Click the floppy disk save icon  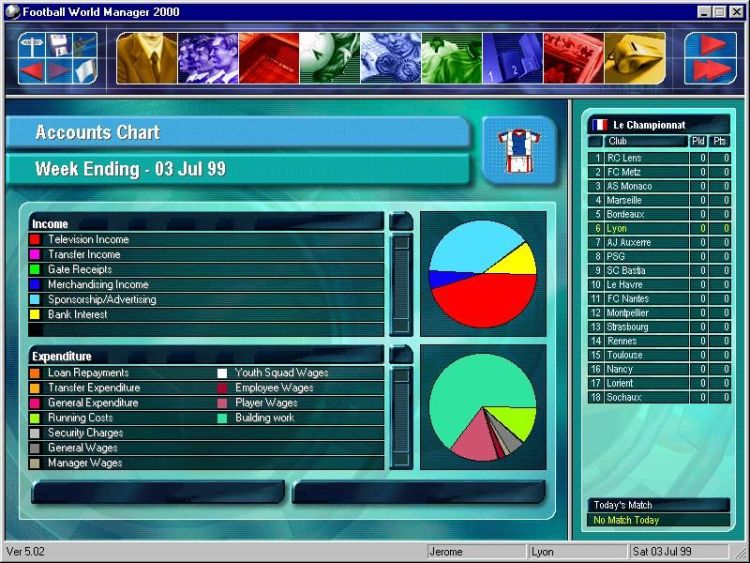[x=59, y=44]
